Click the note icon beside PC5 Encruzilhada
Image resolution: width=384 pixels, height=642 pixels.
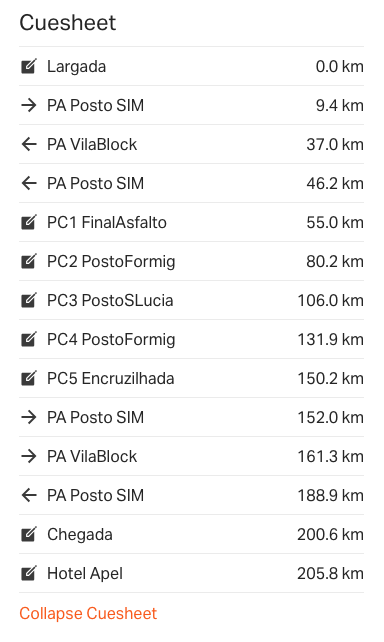point(29,378)
